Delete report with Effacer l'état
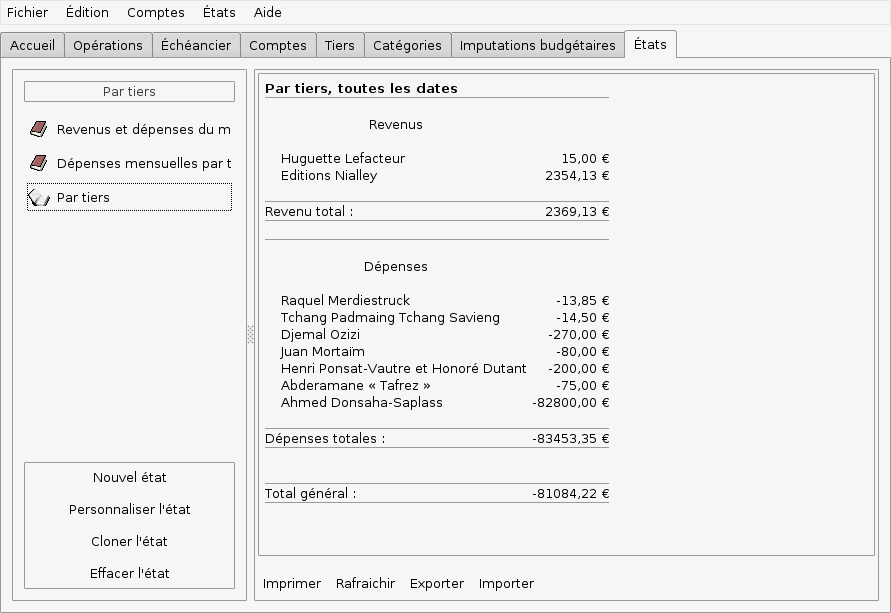The height and width of the screenshot is (613, 891). 129,574
